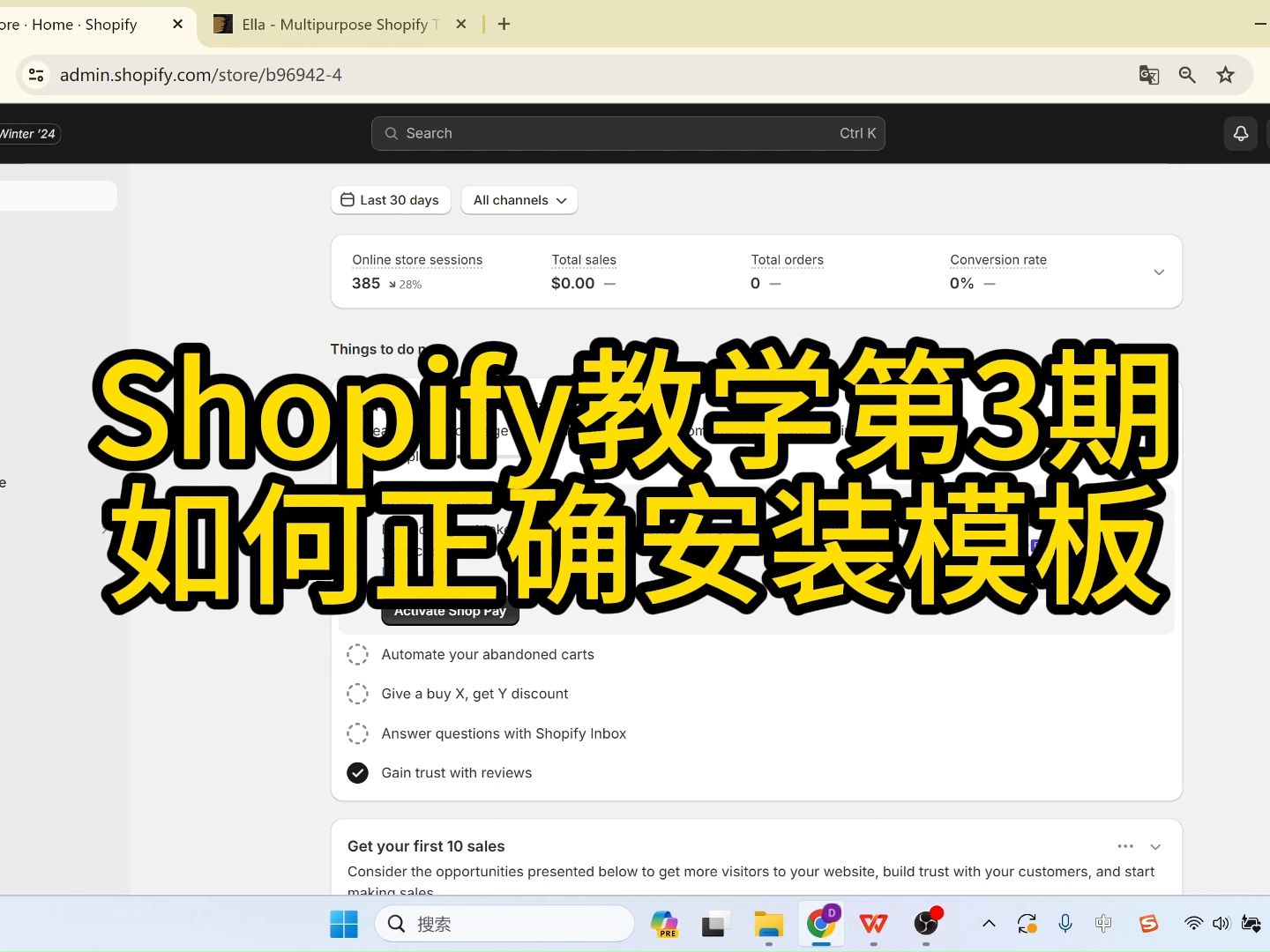Switch to the Chrome taskbar icon
This screenshot has height=952, width=1270.
[822, 923]
